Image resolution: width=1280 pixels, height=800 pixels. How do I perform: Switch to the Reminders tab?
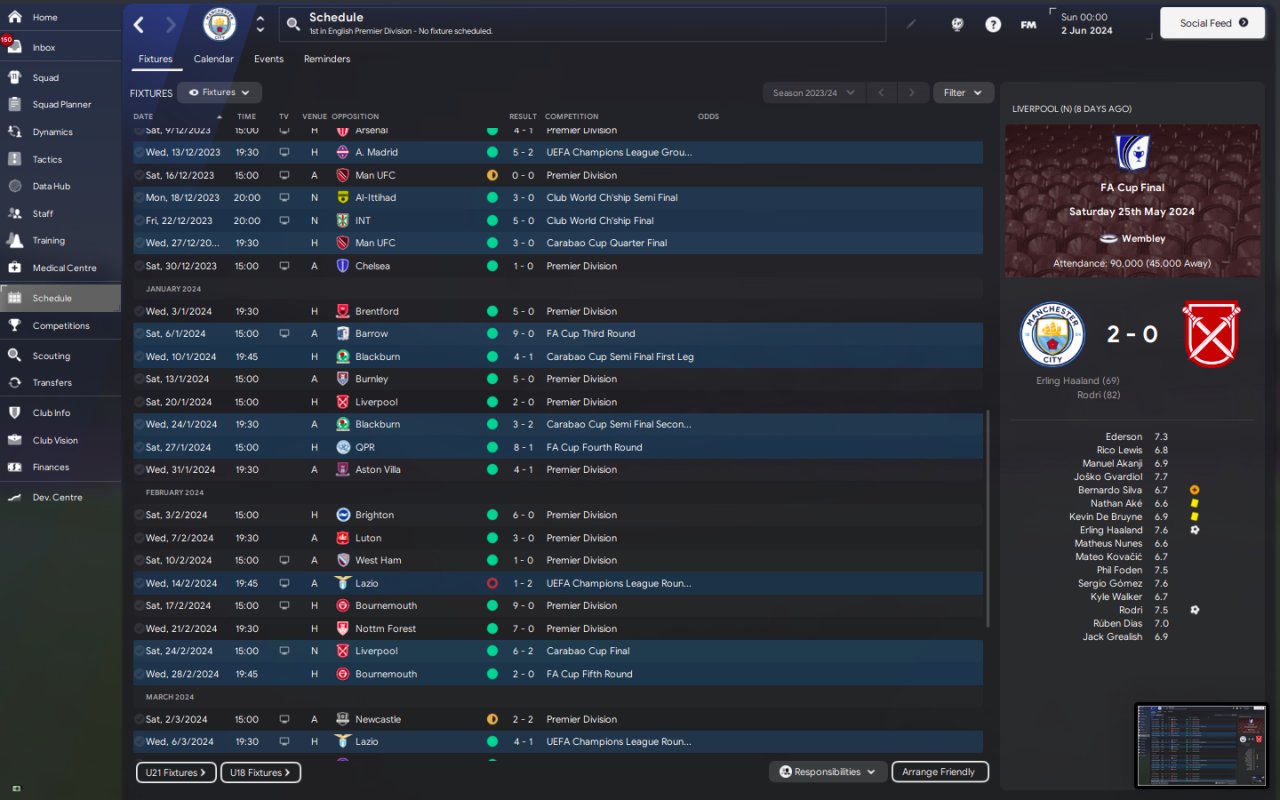tap(327, 59)
